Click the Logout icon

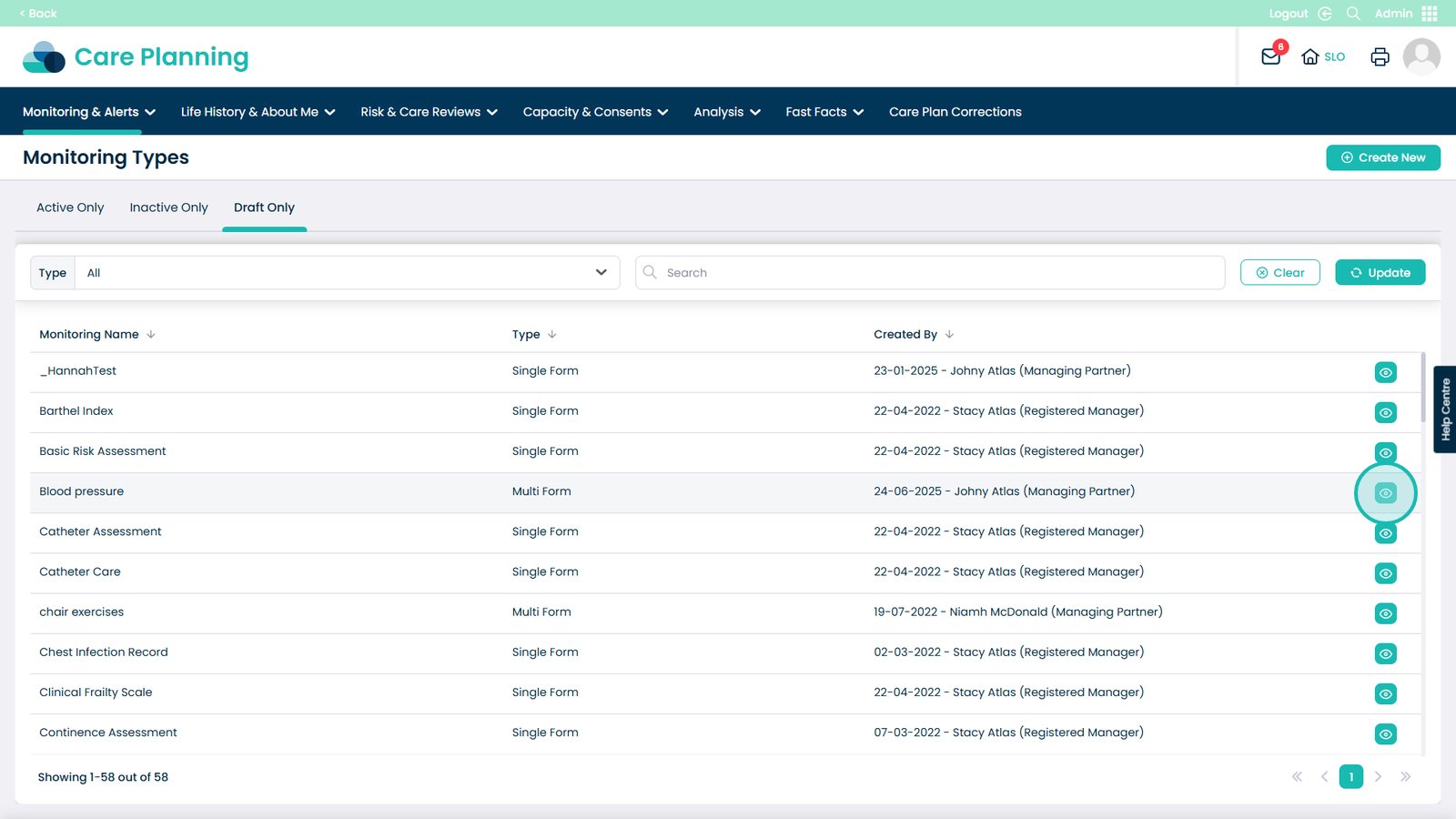[x=1325, y=14]
